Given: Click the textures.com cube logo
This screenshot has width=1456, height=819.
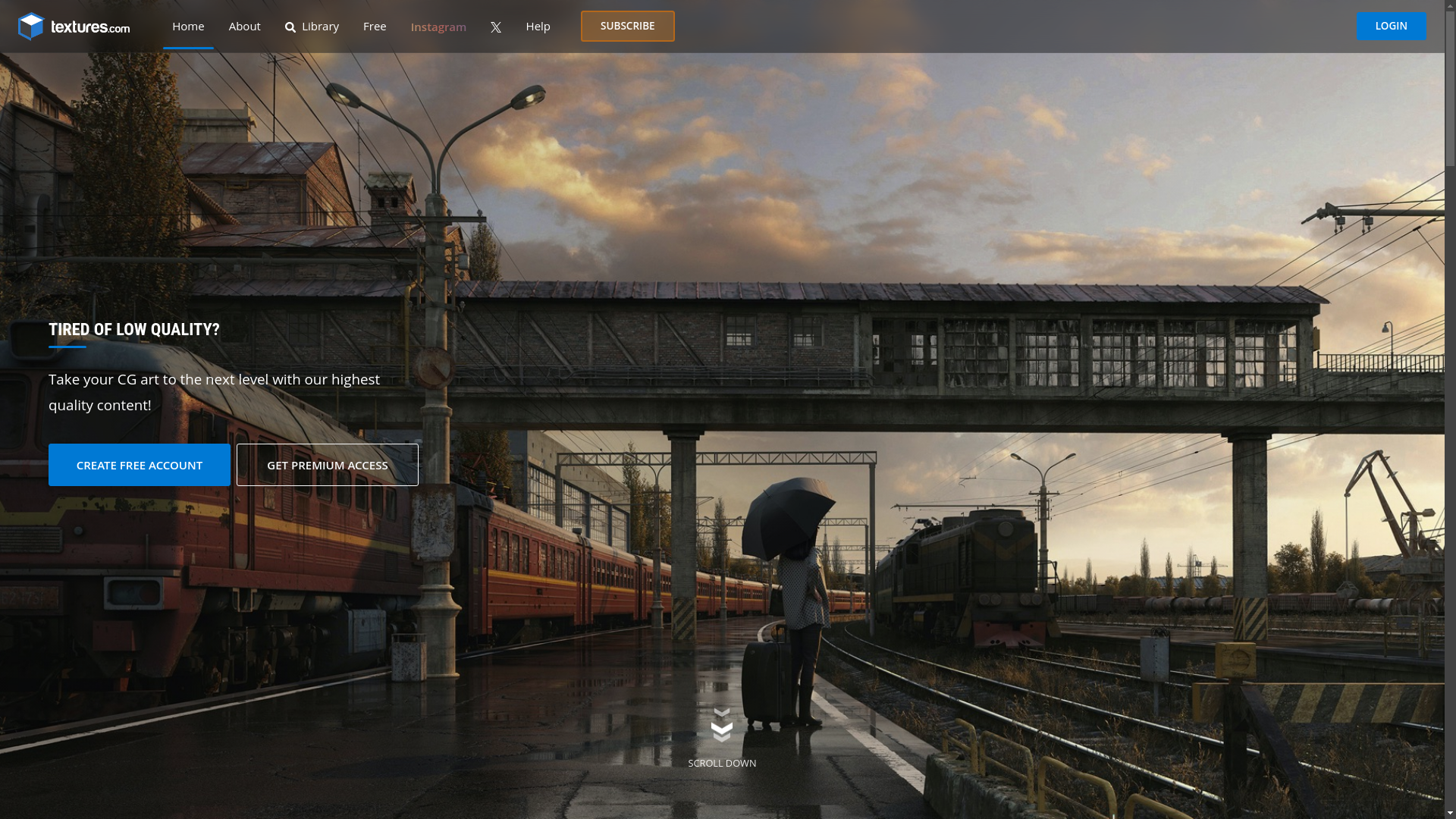Looking at the screenshot, I should point(31,27).
